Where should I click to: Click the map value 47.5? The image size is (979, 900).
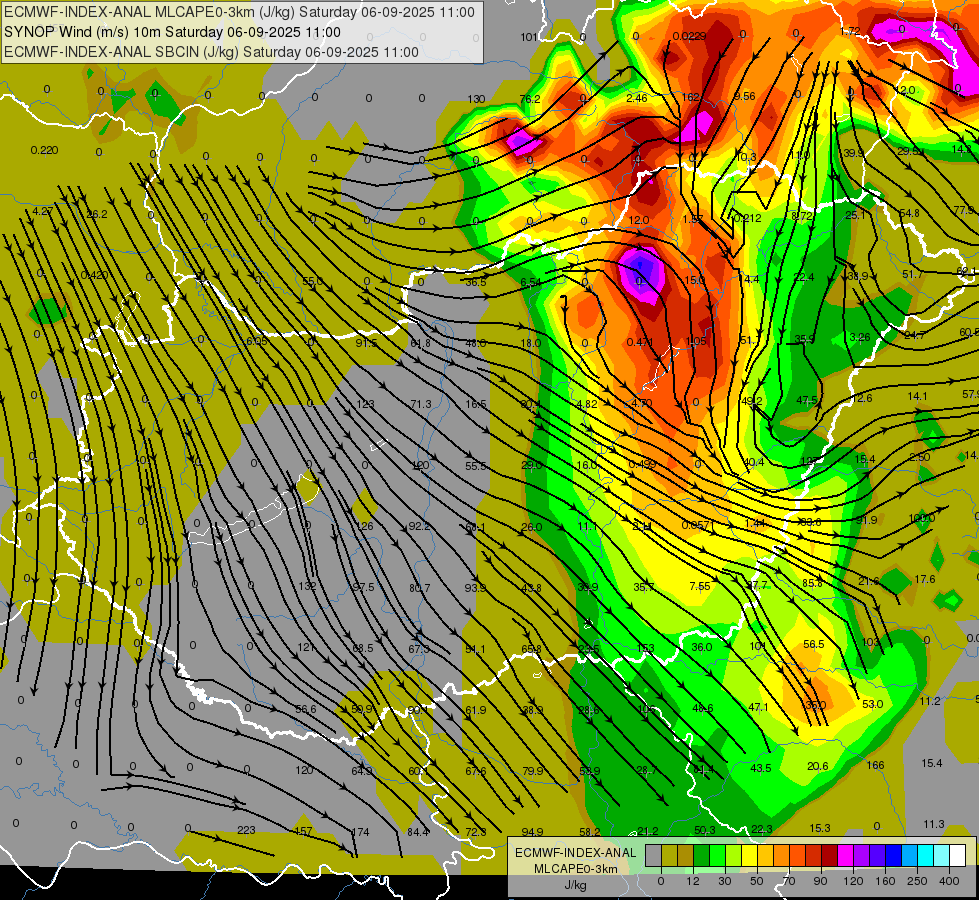coord(807,400)
